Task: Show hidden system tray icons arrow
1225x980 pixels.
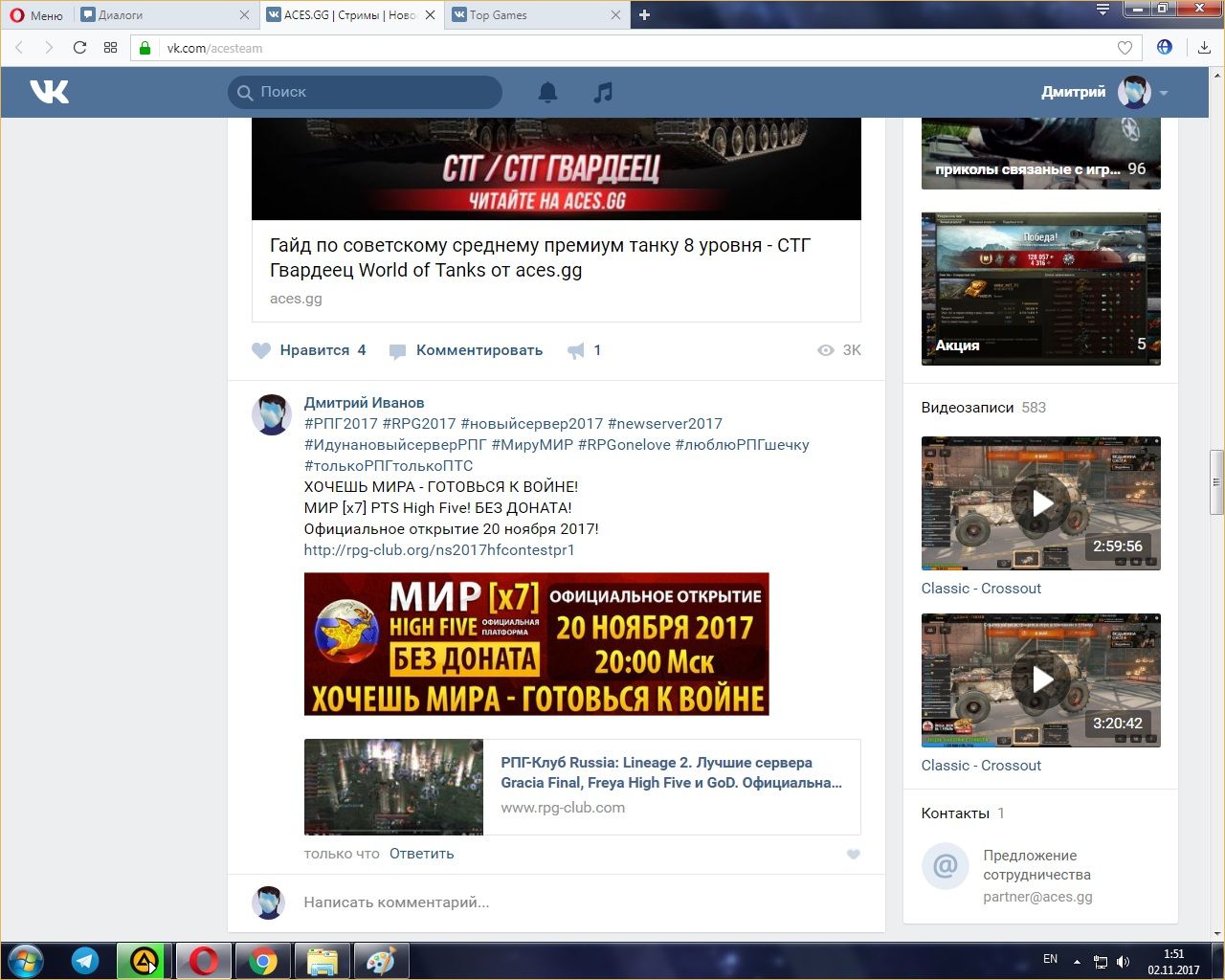Action: pos(1077,961)
